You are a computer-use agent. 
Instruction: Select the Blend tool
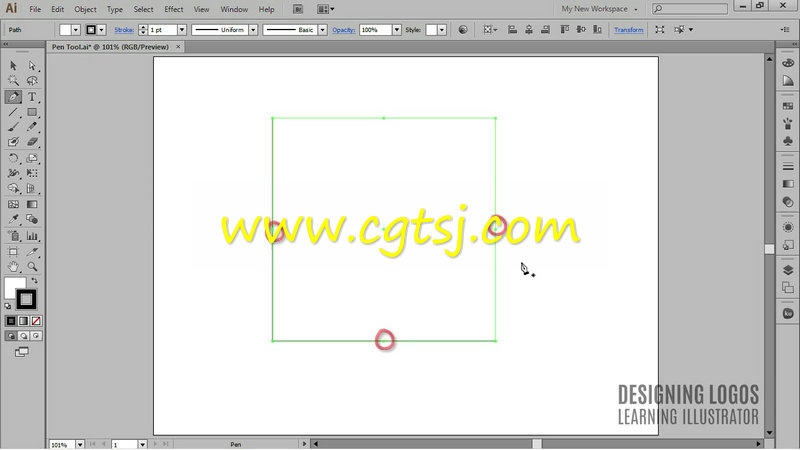point(32,219)
